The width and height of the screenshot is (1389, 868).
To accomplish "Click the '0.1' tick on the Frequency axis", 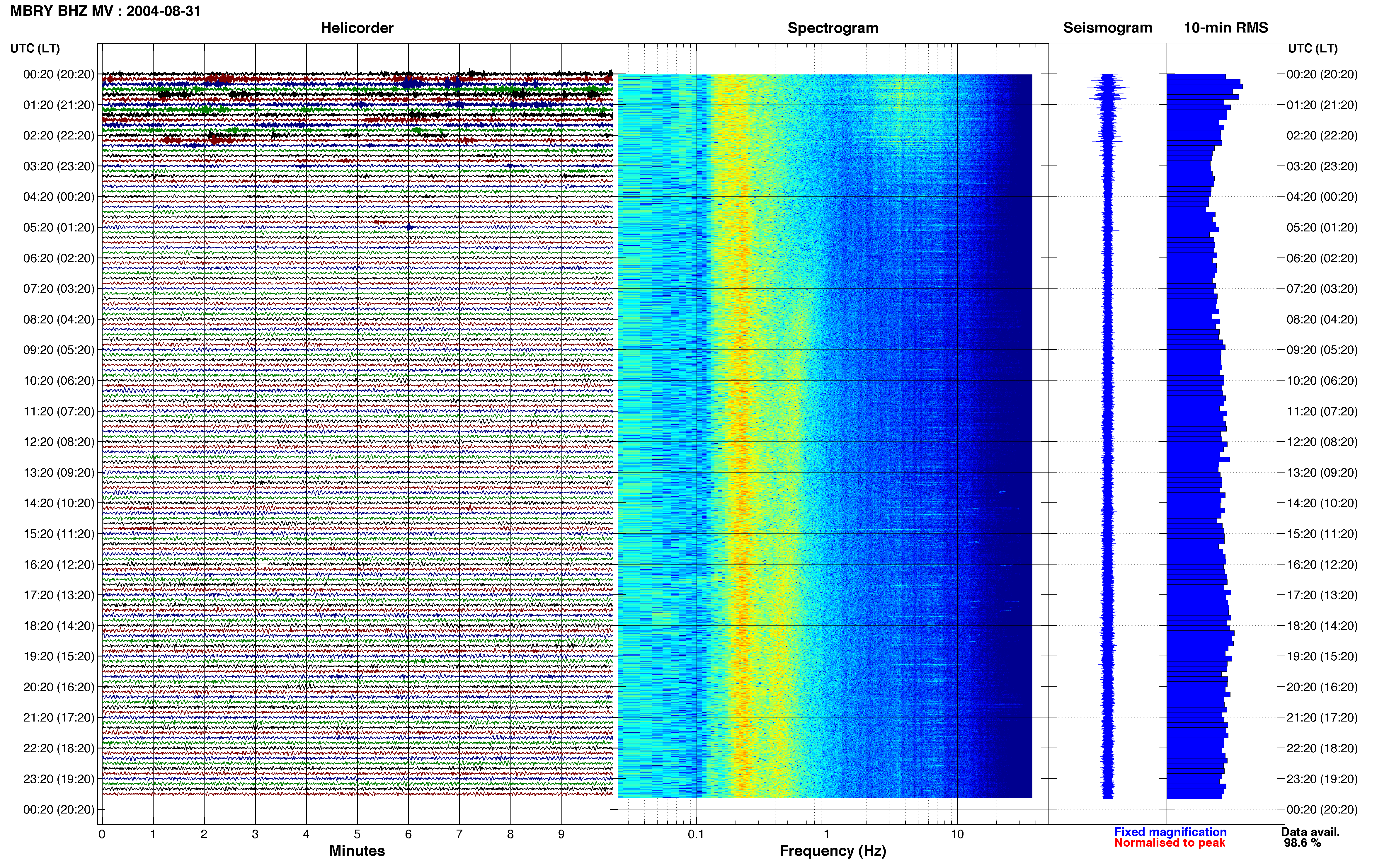I will point(696,835).
